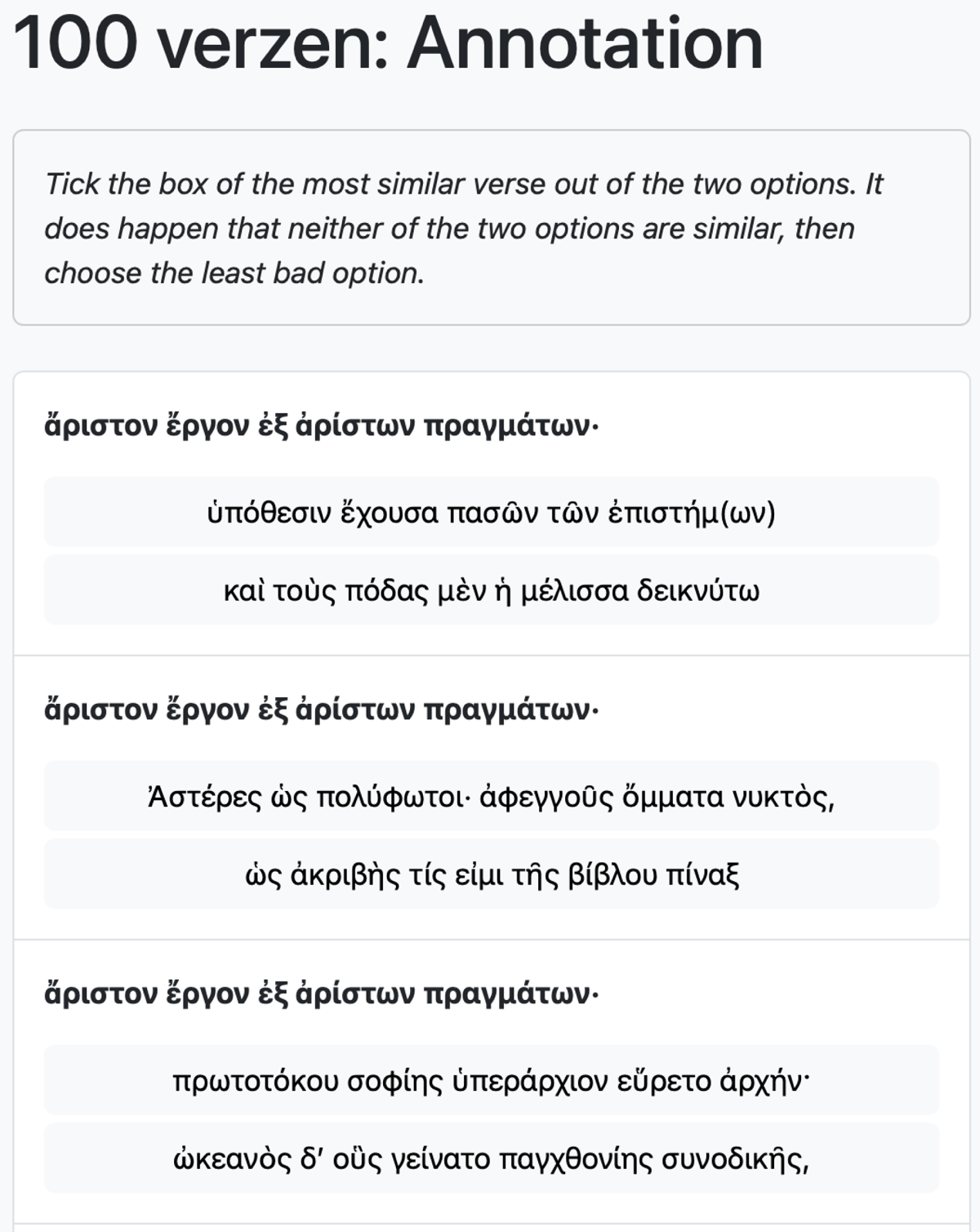This screenshot has width=980, height=1232.
Task: Click the 100 verzen: Annotation heading
Action: click(x=389, y=44)
